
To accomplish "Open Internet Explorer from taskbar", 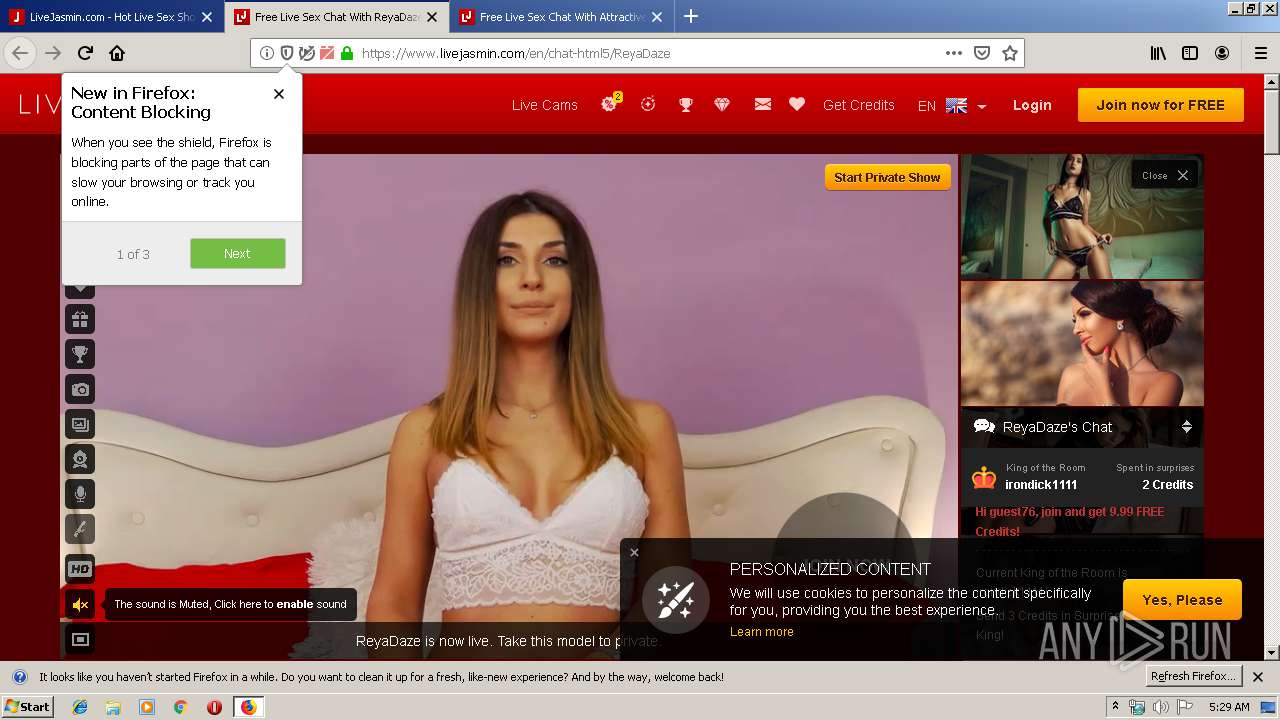I will point(80,707).
